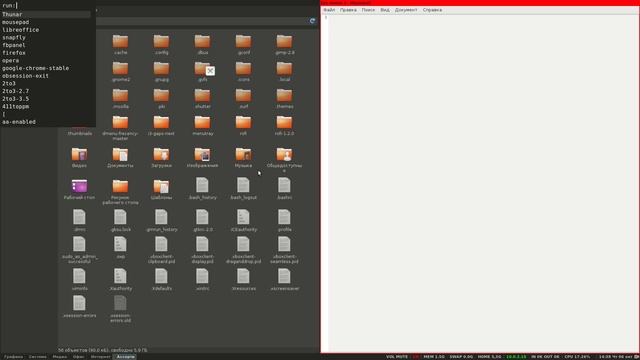Choose Thunar in dmenu run list

pyautogui.click(x=45, y=14)
